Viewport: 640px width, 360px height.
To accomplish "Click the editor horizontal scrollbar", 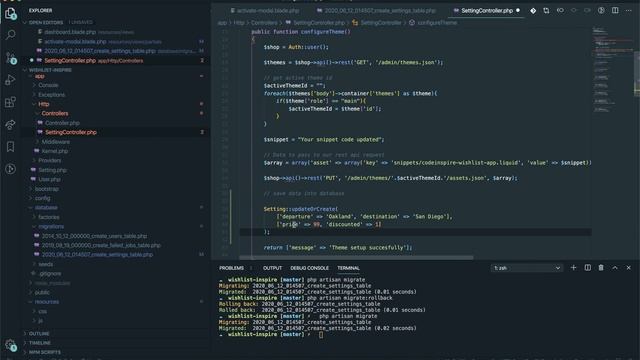I will (356, 258).
